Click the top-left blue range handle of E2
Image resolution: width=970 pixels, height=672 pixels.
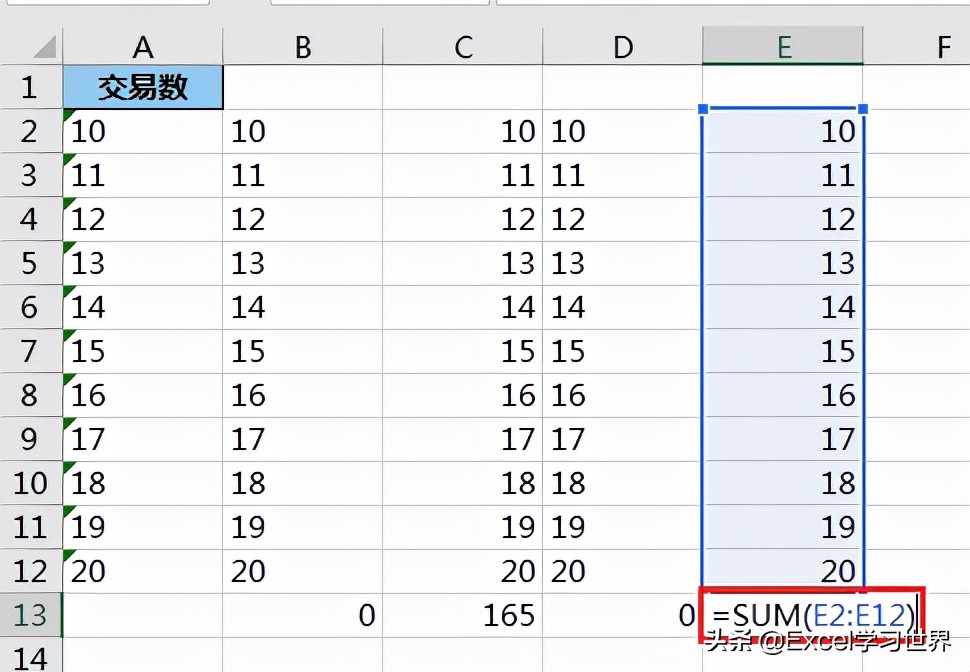(x=703, y=110)
